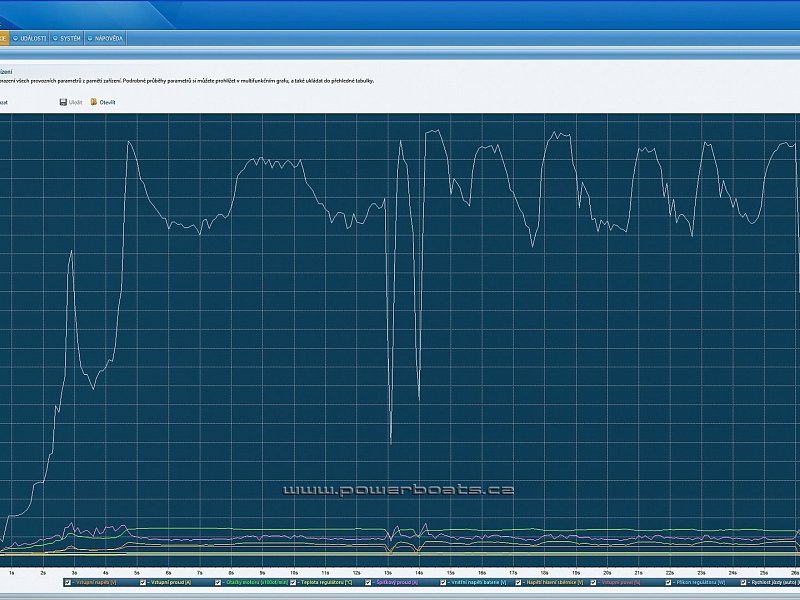Toggle the Příkon regulátoru [W] checkbox
800x600 pixels.
pyautogui.click(x=668, y=582)
